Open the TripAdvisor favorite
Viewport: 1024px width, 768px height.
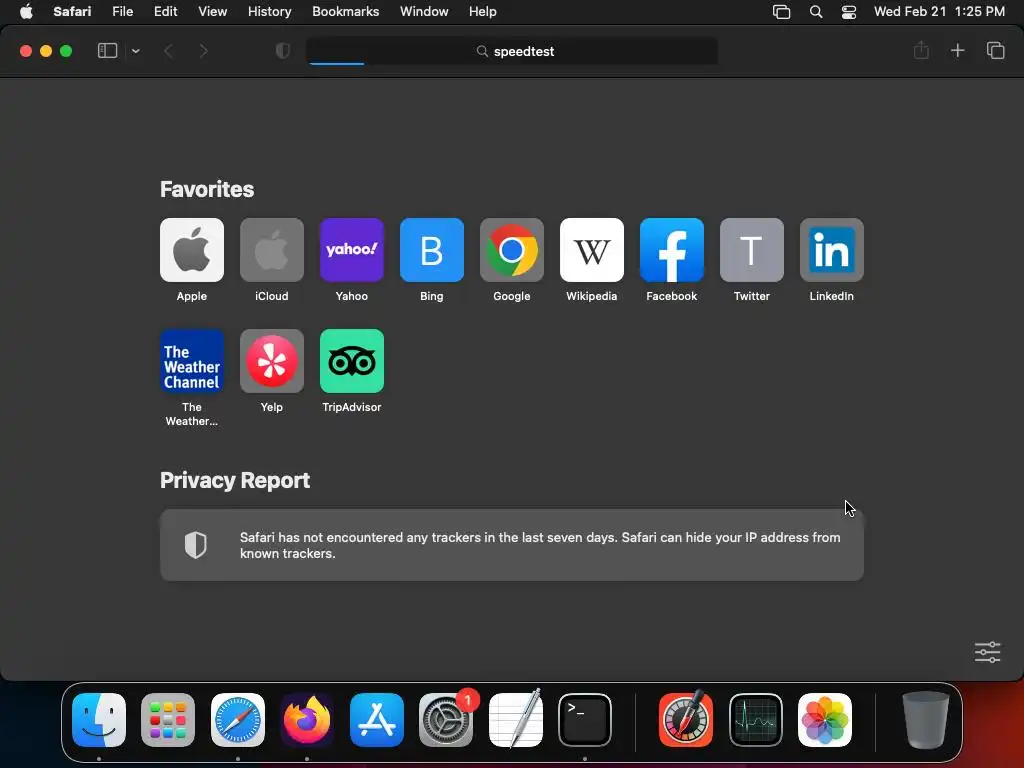click(351, 361)
